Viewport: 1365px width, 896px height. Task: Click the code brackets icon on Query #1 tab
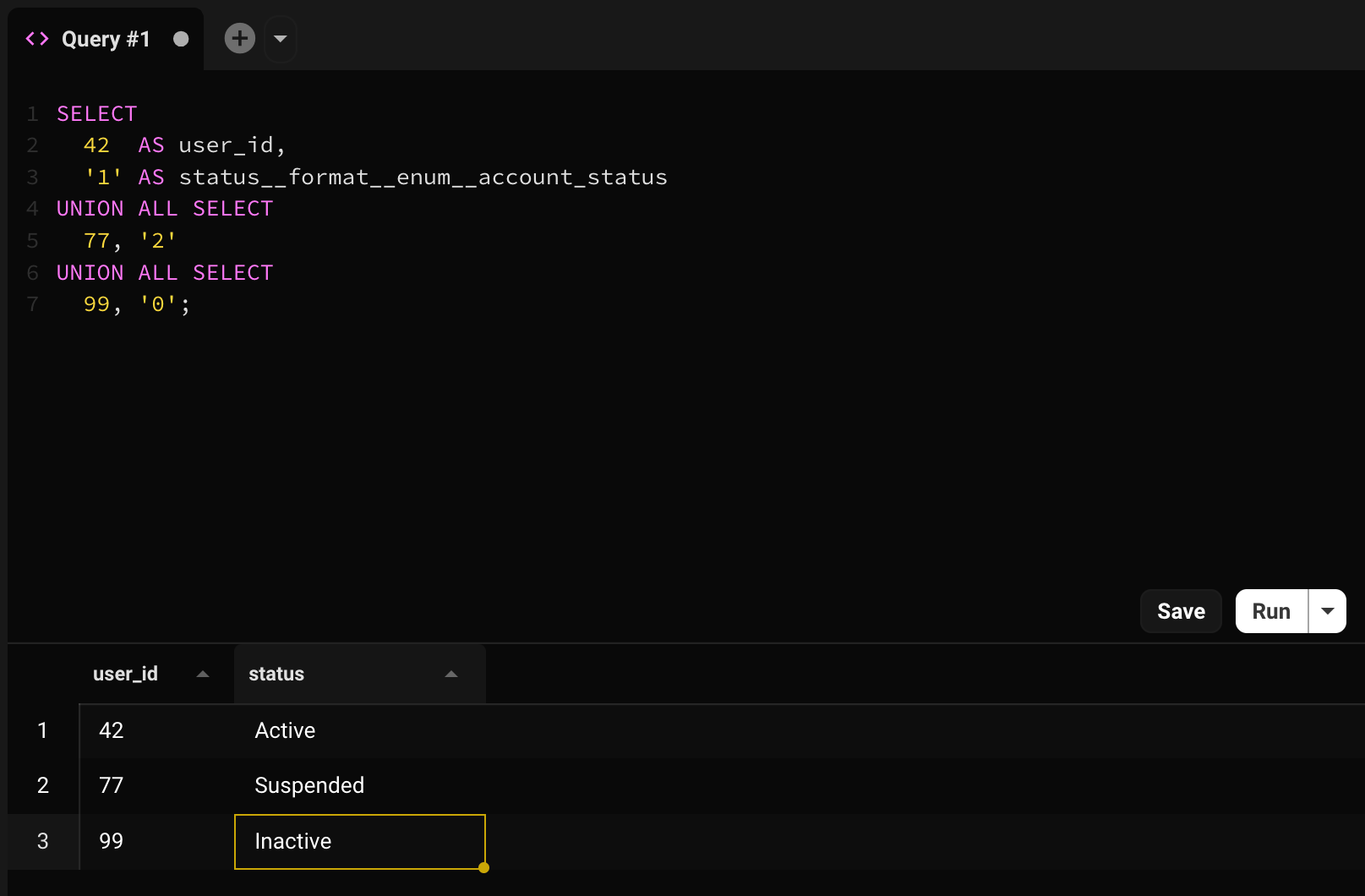tap(37, 39)
